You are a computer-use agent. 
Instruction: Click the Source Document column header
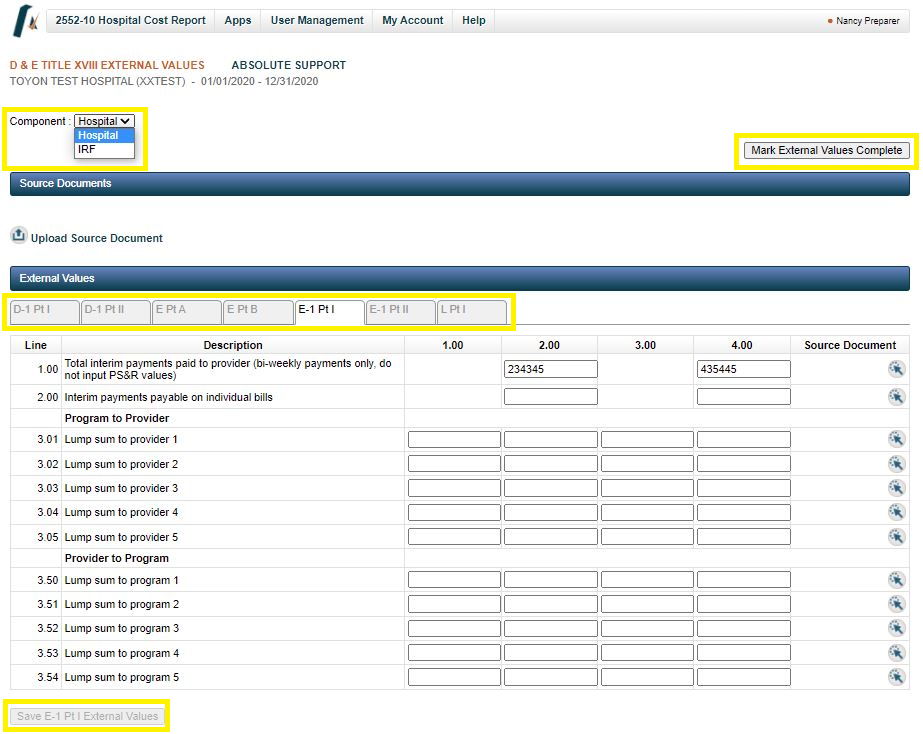pos(850,346)
